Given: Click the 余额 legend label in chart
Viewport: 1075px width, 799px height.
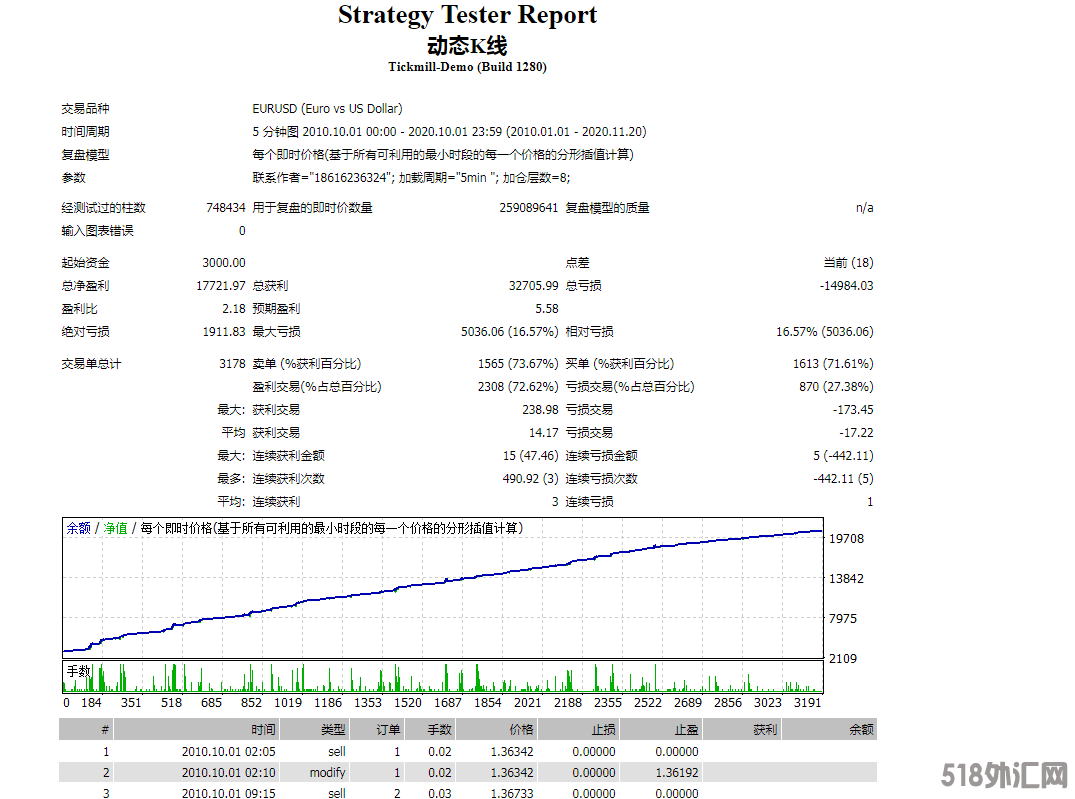Looking at the screenshot, I should pyautogui.click(x=78, y=528).
